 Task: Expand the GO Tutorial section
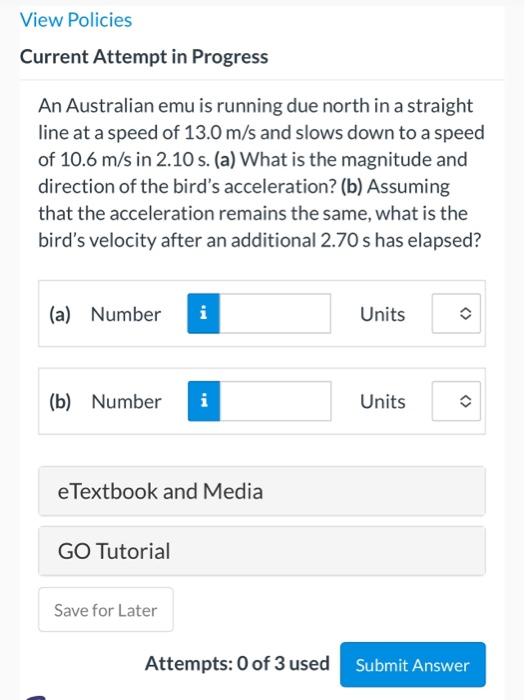coord(262,551)
